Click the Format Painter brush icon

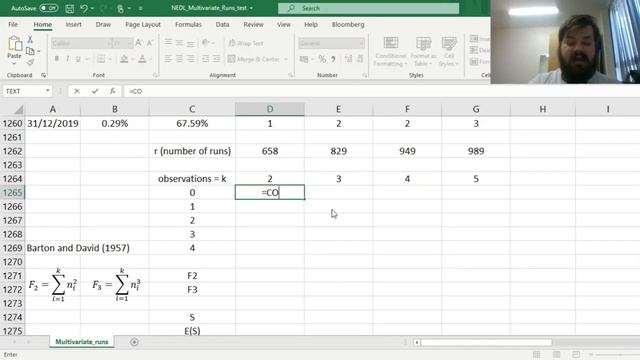tap(30, 62)
